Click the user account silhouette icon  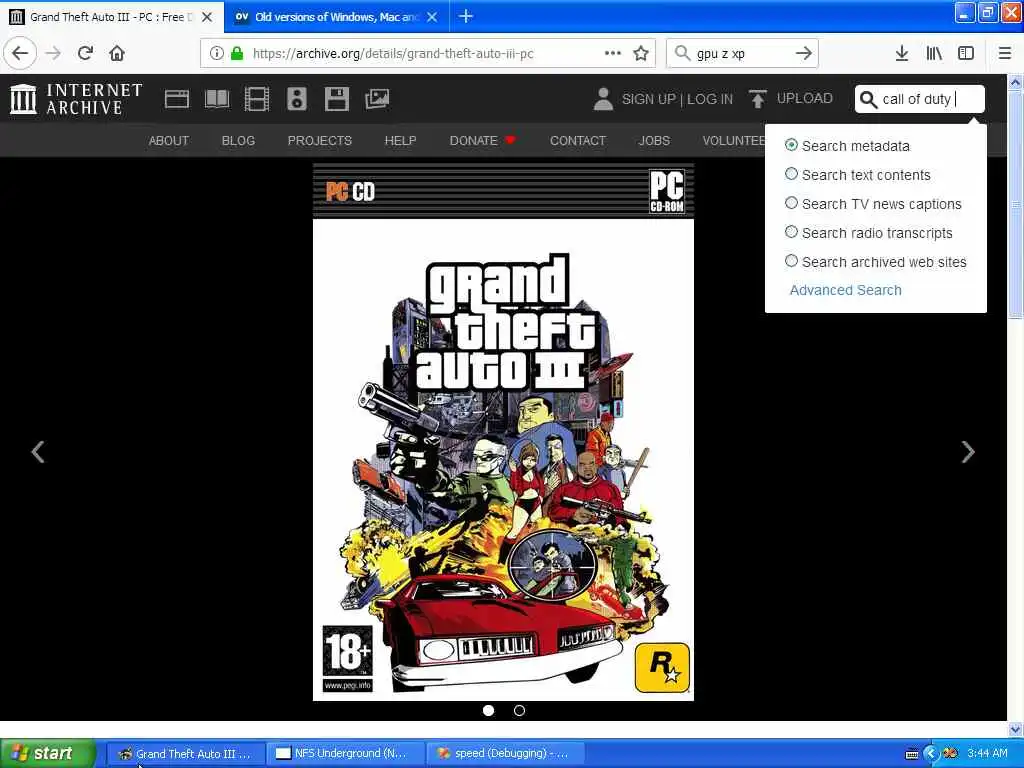603,99
